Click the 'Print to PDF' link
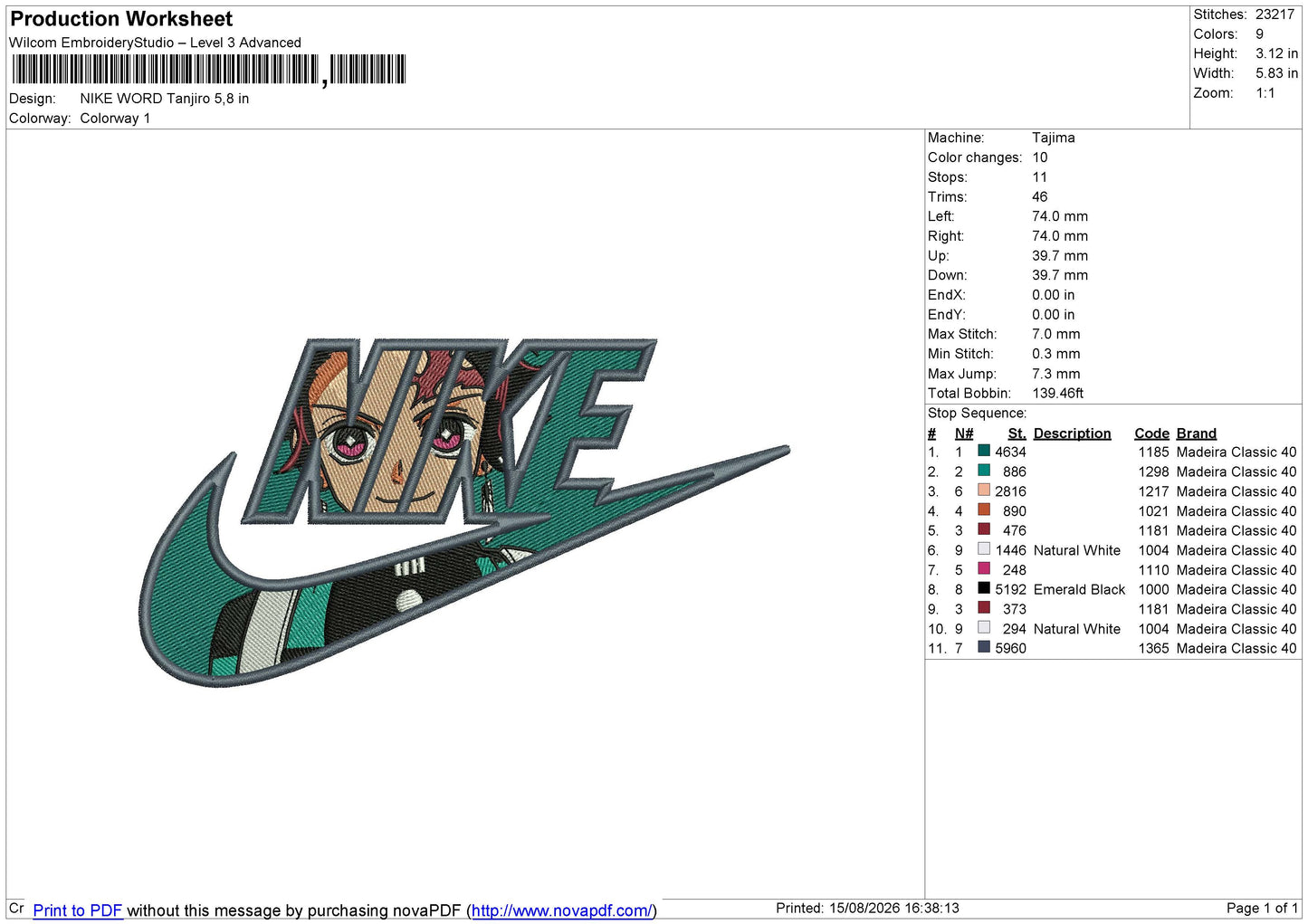The image size is (1308, 924). (x=78, y=910)
